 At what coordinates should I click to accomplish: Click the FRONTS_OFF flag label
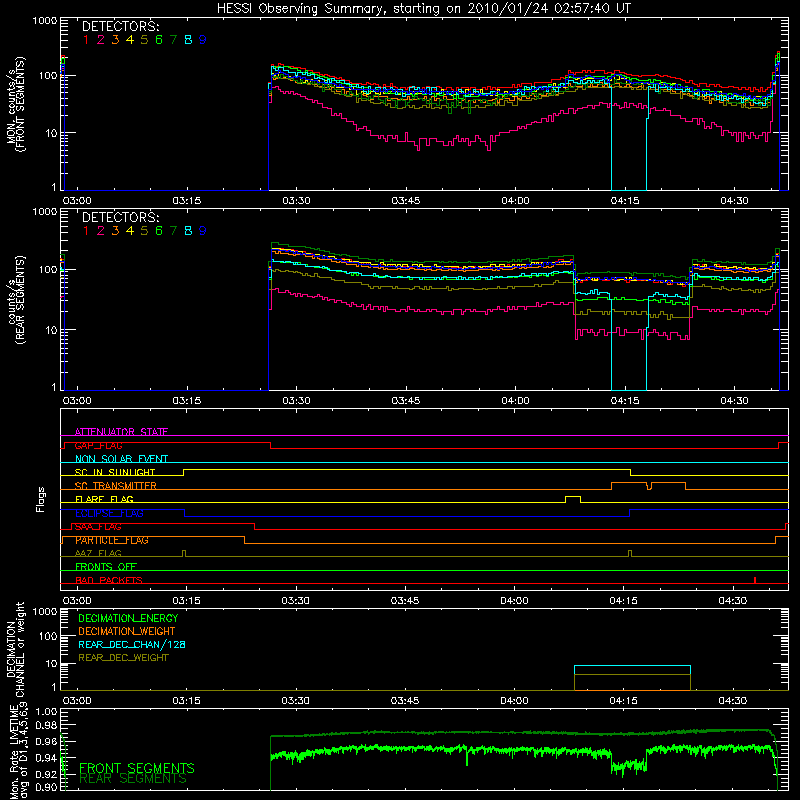(106, 566)
